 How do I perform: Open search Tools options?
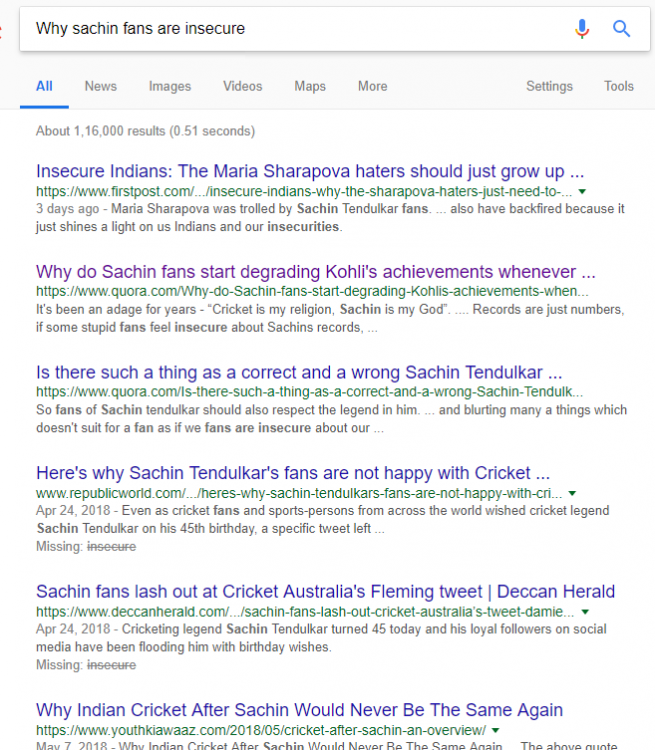618,86
